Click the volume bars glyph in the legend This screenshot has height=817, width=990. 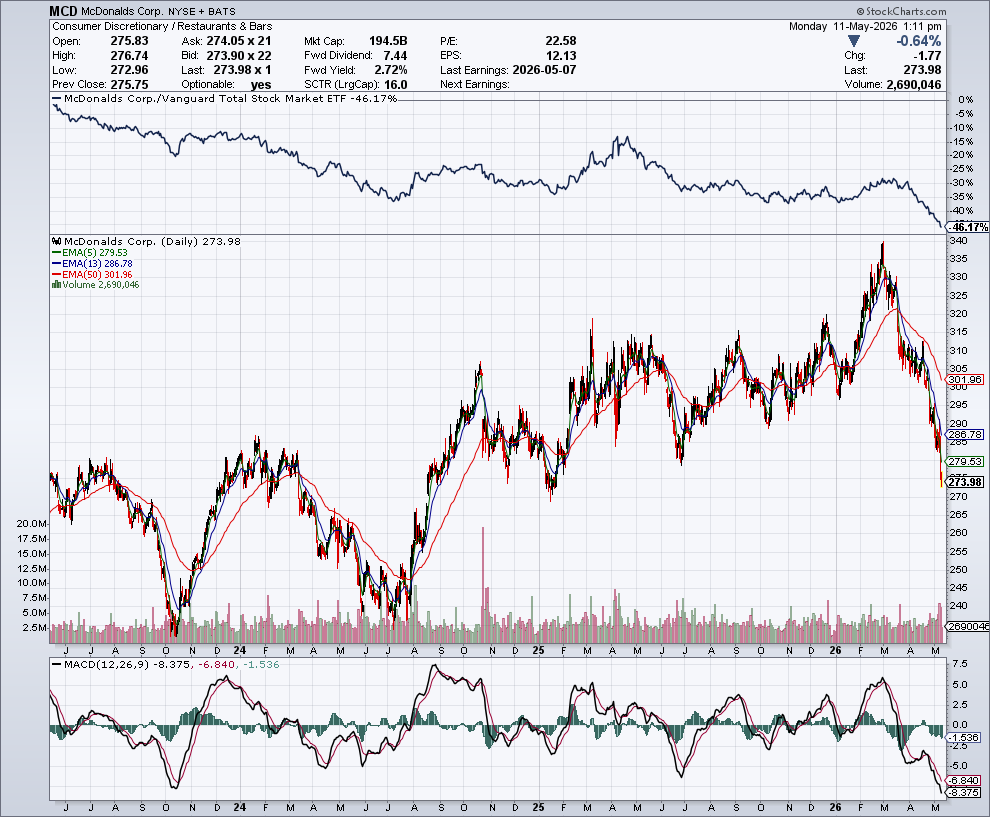click(56, 285)
